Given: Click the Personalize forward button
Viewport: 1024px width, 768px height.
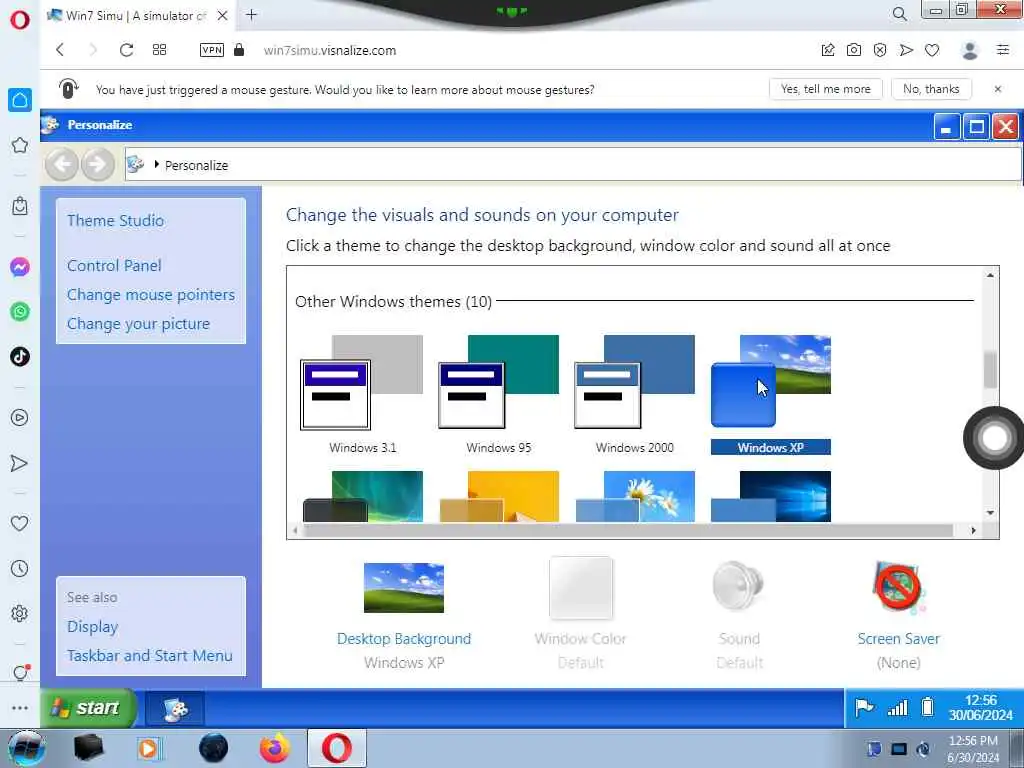Looking at the screenshot, I should tap(97, 164).
